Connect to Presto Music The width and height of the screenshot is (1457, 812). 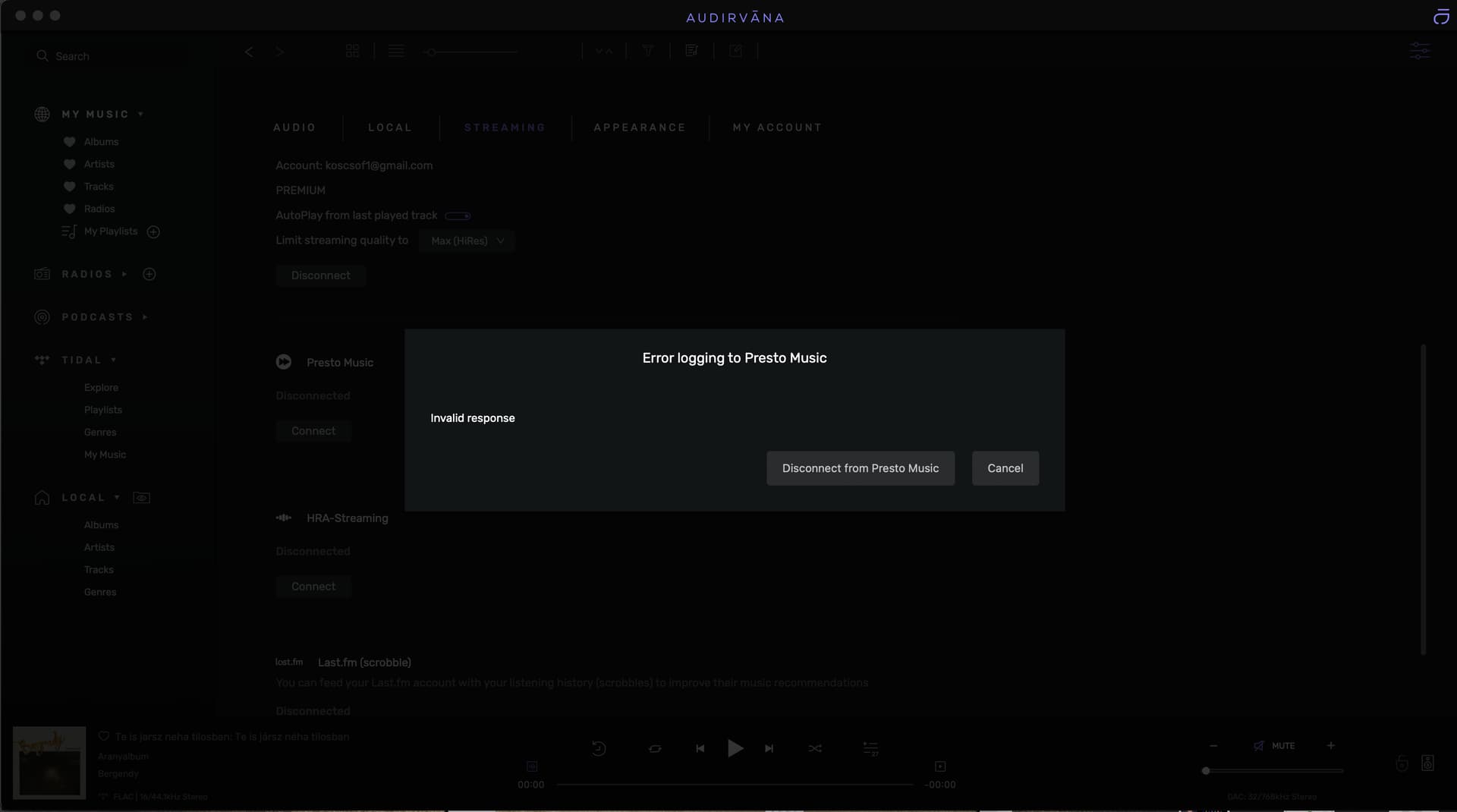[x=313, y=431]
